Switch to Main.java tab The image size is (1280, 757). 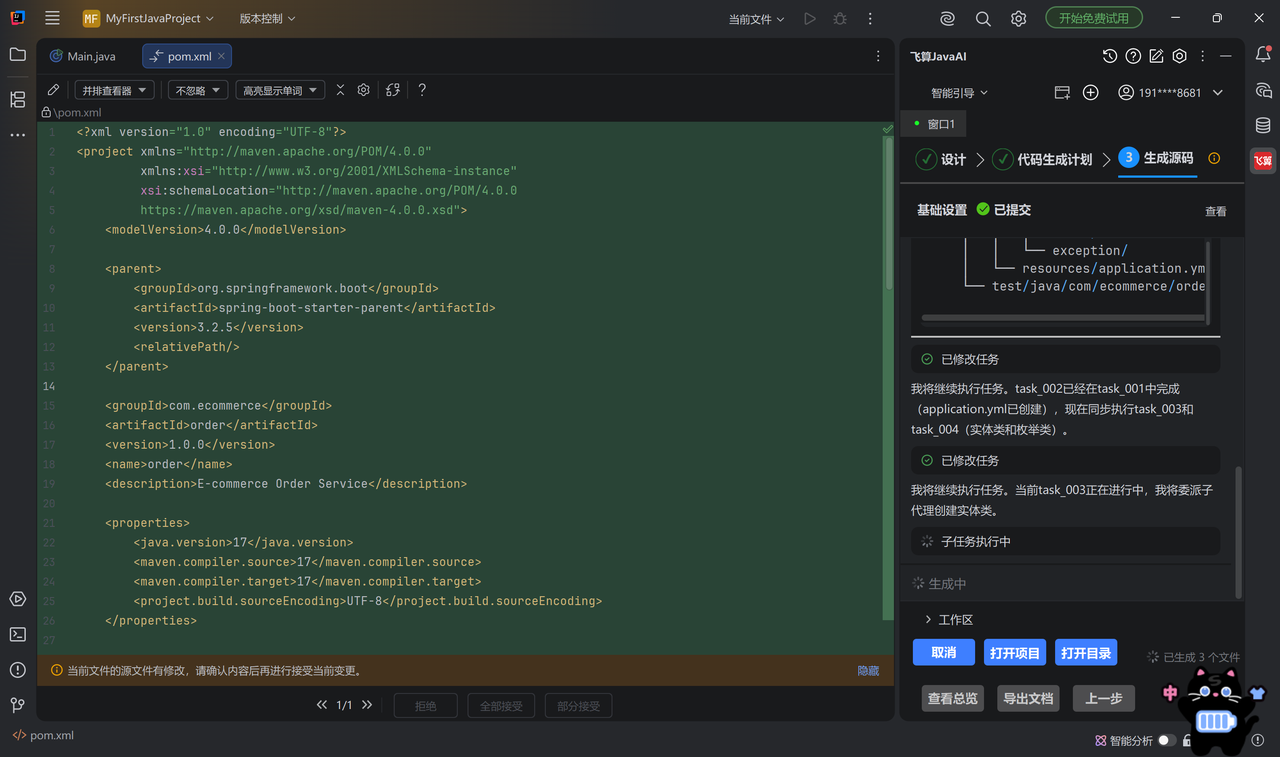[x=82, y=56]
